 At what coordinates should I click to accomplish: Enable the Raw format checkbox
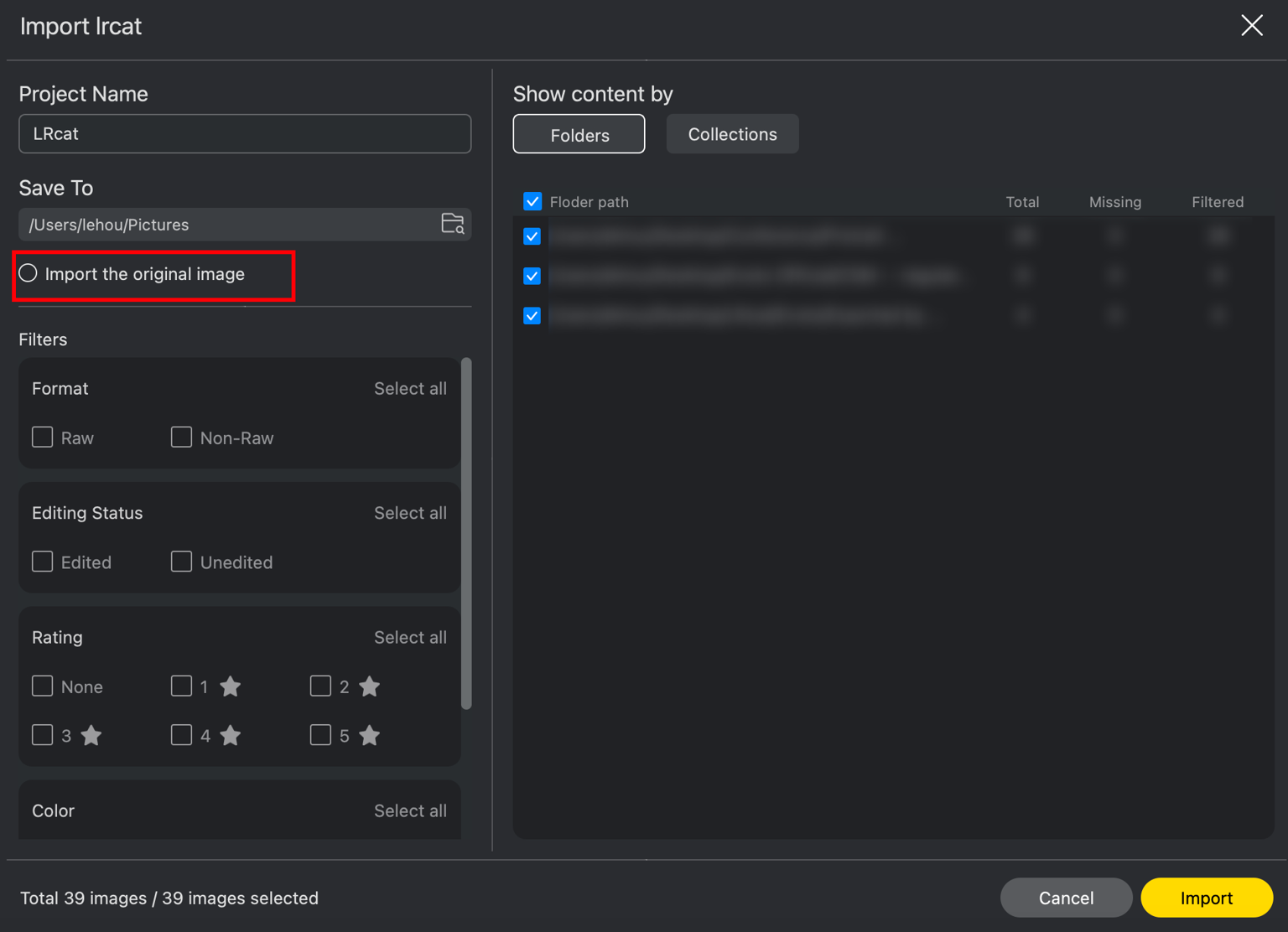pyautogui.click(x=42, y=438)
